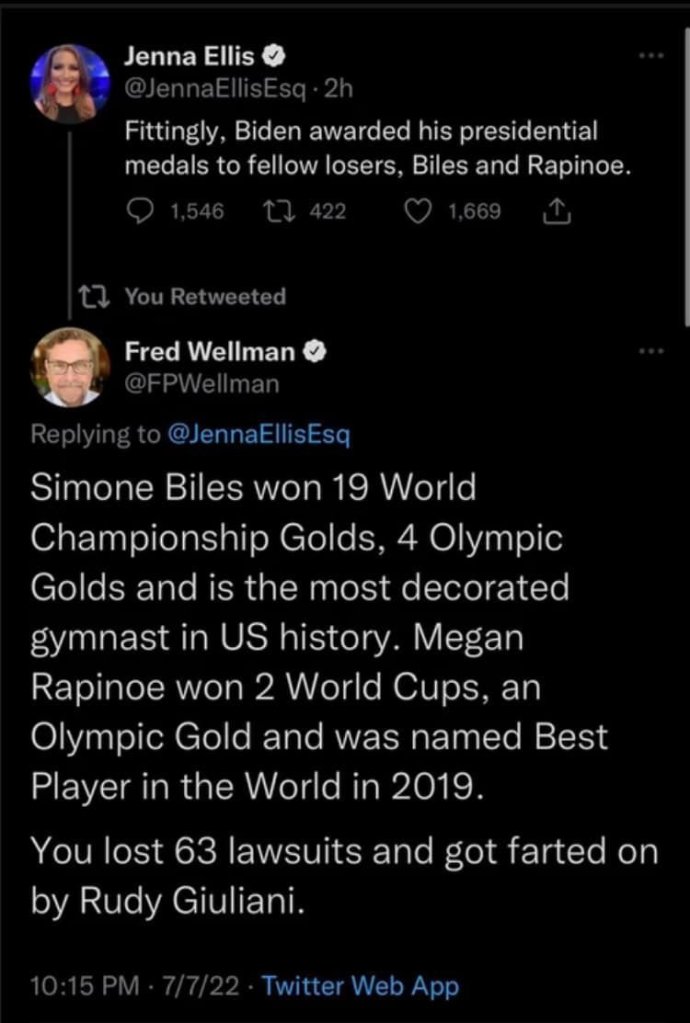Open Jenna Ellis profile picture

coord(69,83)
